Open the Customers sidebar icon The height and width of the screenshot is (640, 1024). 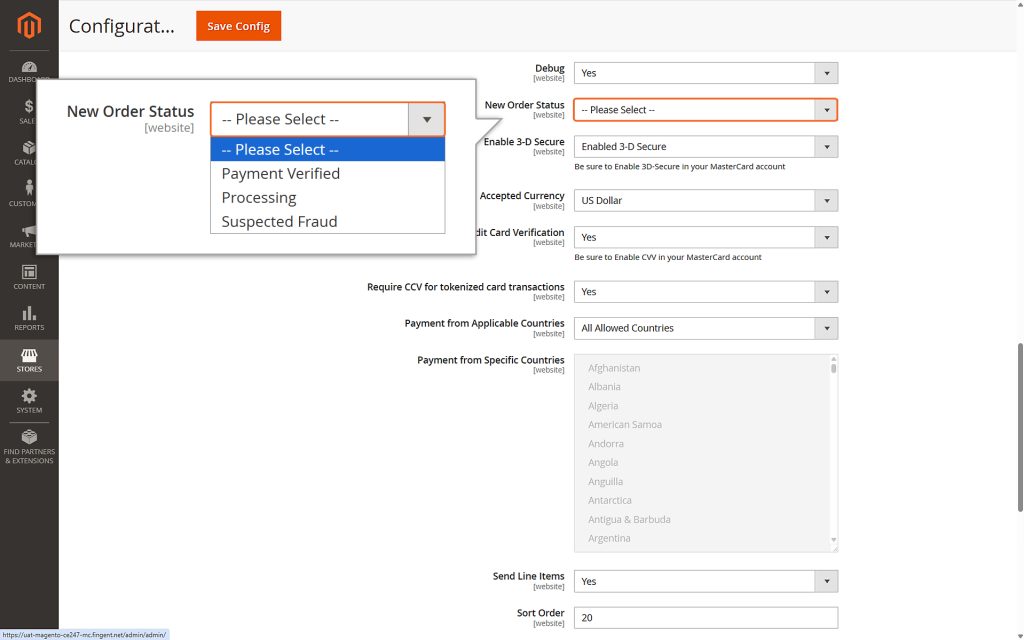29,193
